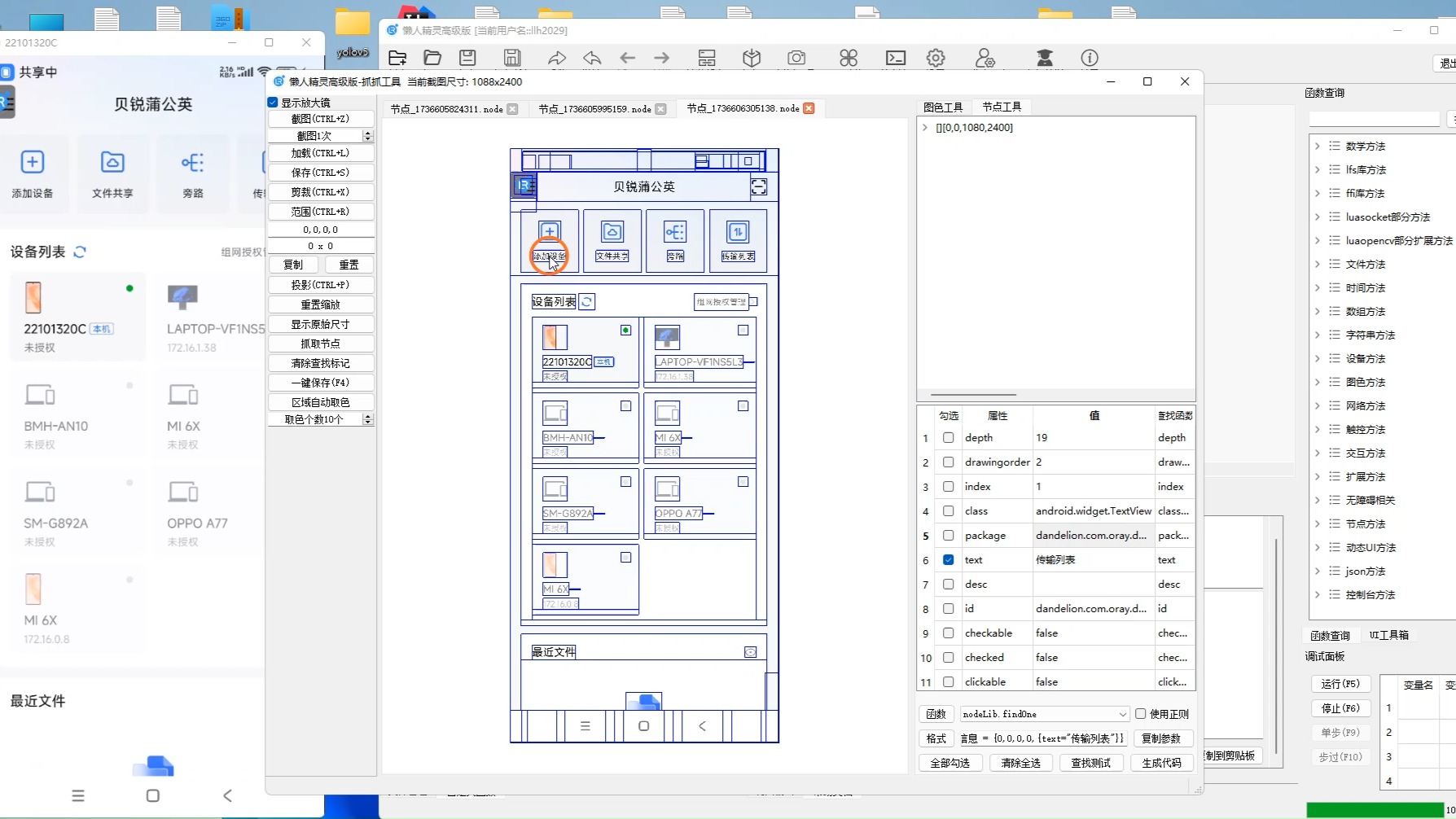
Task: Uncheck the text attribute checkbox
Action: [948, 560]
